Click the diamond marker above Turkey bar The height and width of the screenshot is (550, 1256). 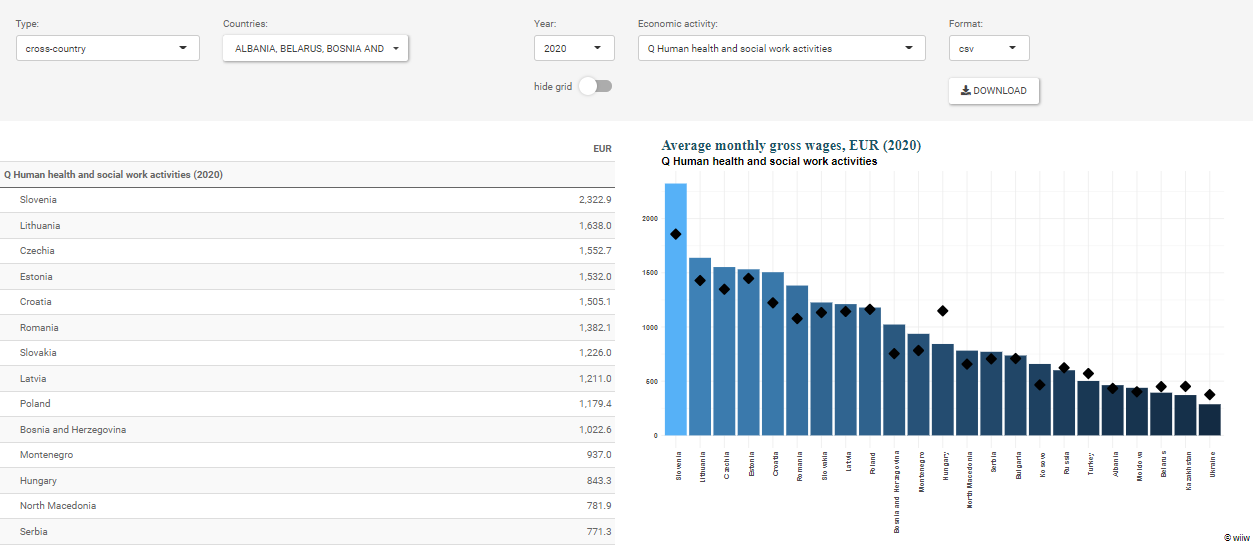coord(1088,374)
